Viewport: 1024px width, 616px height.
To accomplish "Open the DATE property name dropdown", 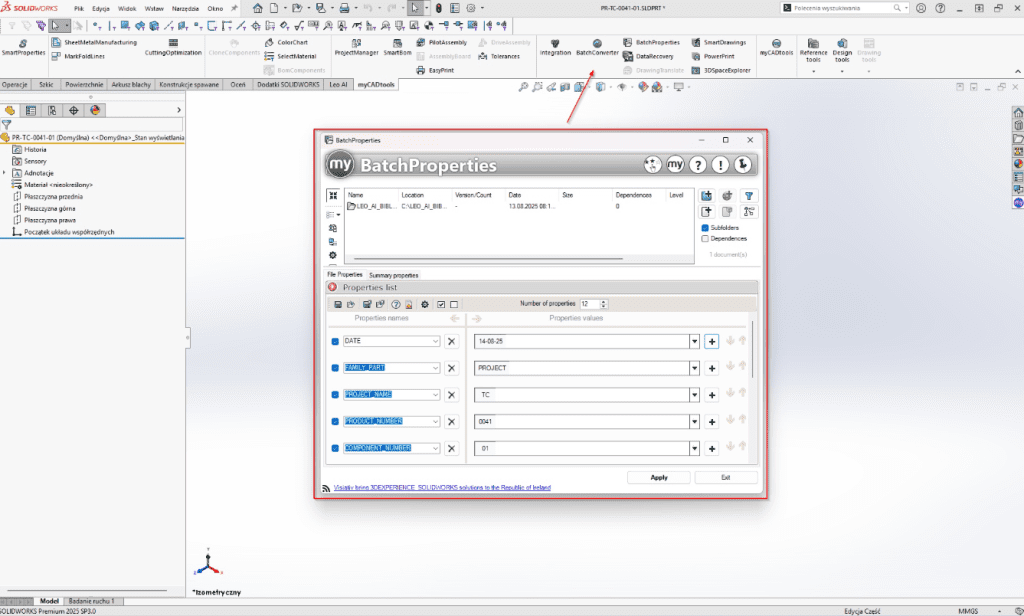I will click(435, 341).
